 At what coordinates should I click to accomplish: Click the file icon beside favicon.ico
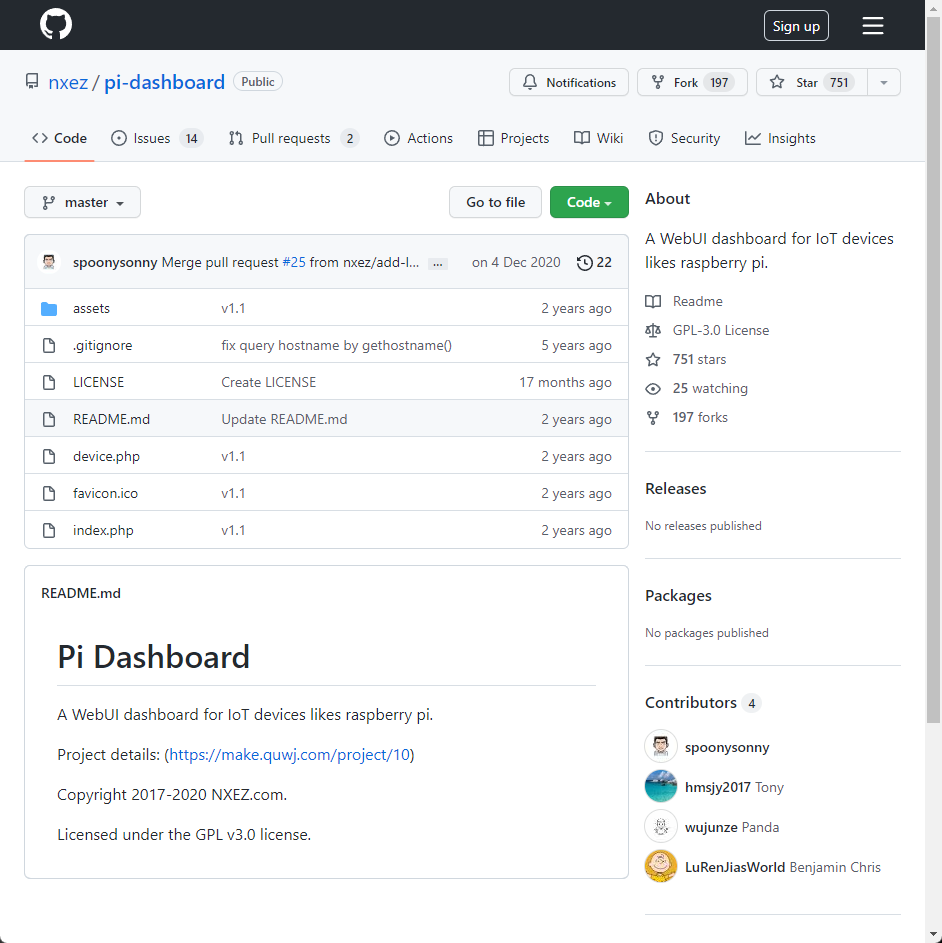coord(49,494)
